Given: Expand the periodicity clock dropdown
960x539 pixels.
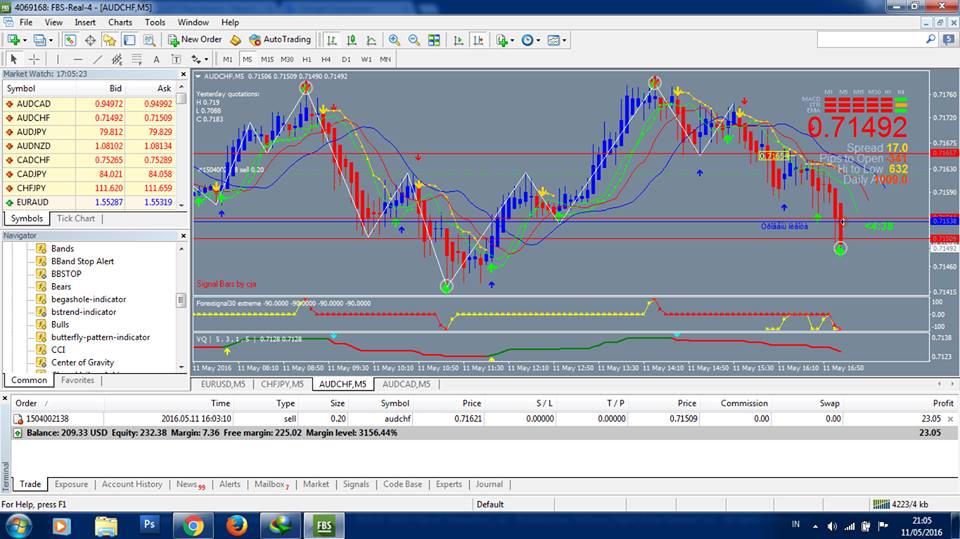Looking at the screenshot, I should click(x=530, y=40).
